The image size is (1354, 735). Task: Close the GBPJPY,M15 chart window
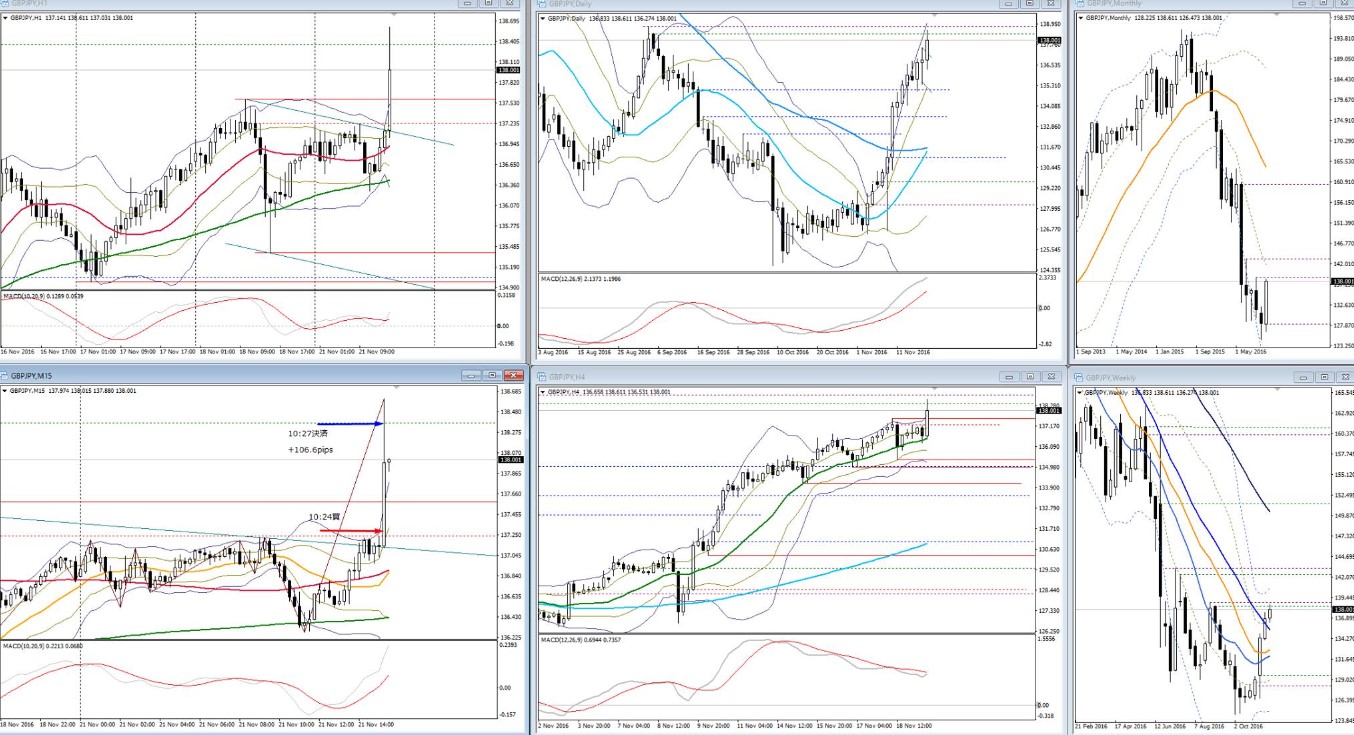[x=514, y=376]
